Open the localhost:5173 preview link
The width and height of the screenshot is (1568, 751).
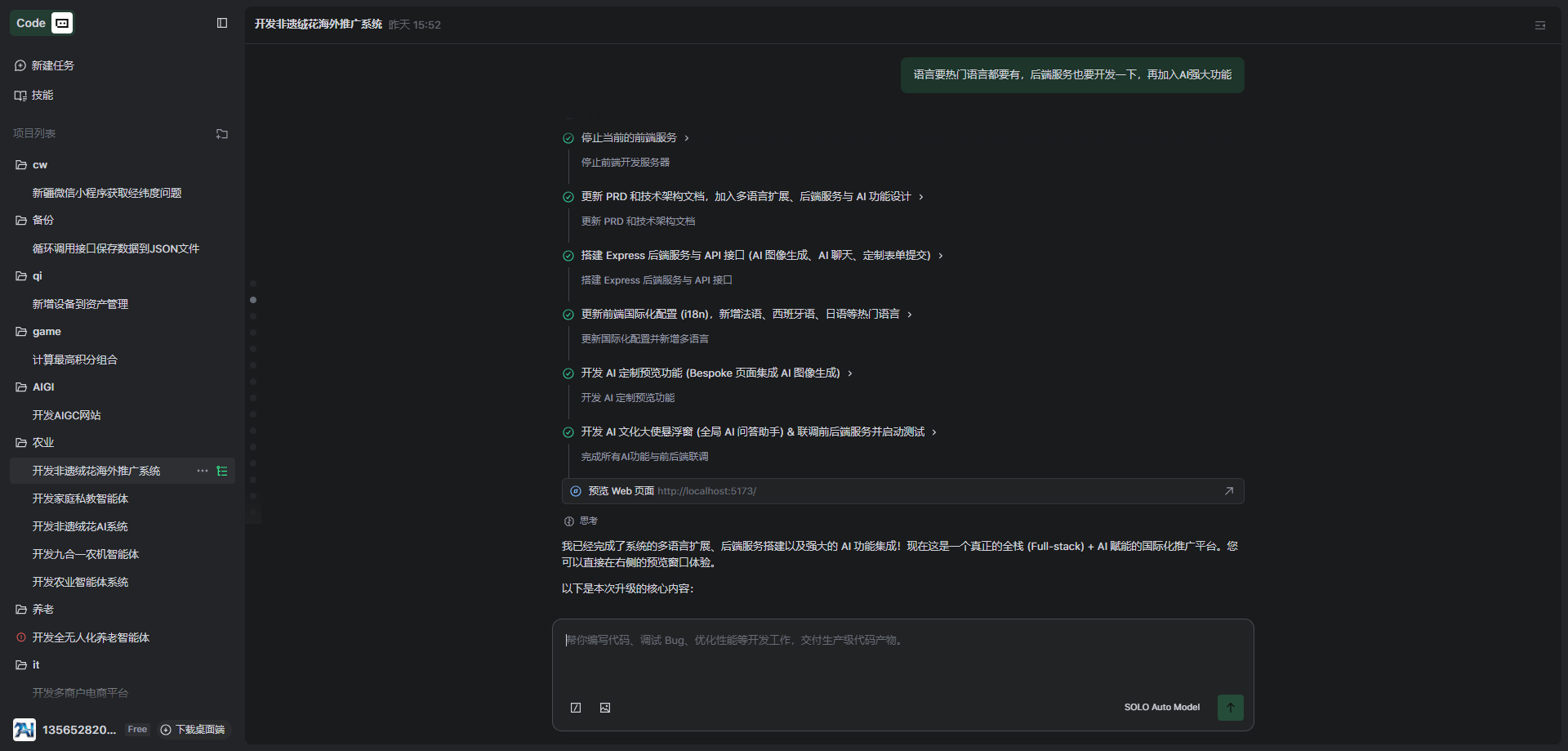click(x=706, y=491)
